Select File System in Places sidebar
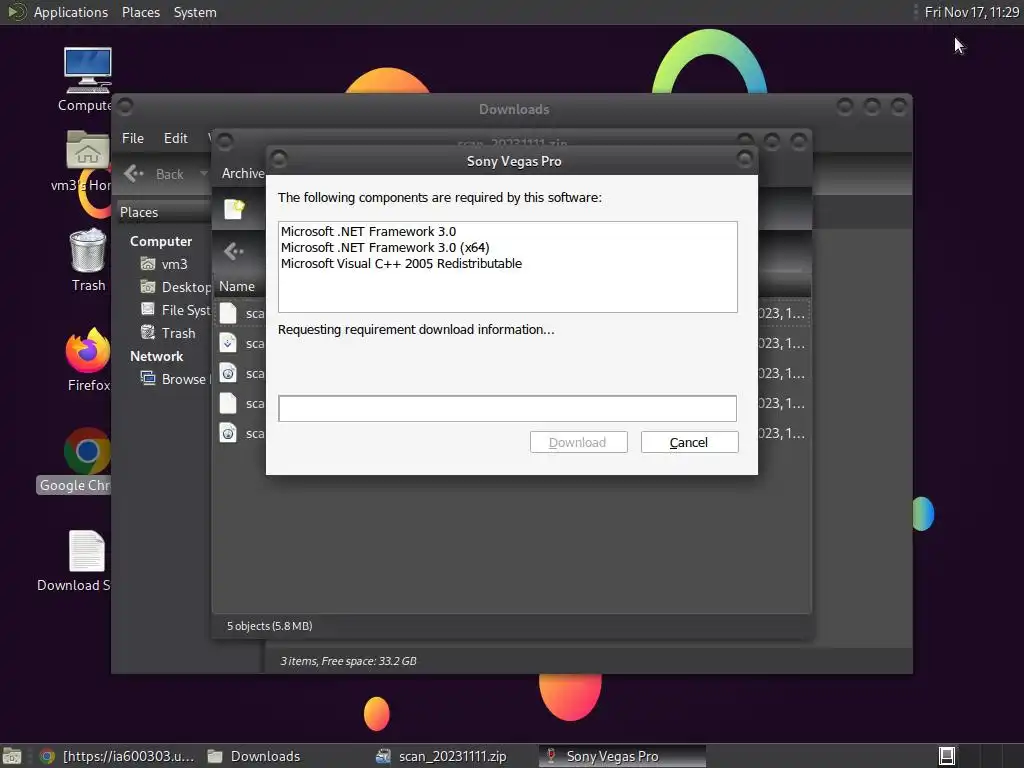Screen dimensions: 1024x768 176,310
